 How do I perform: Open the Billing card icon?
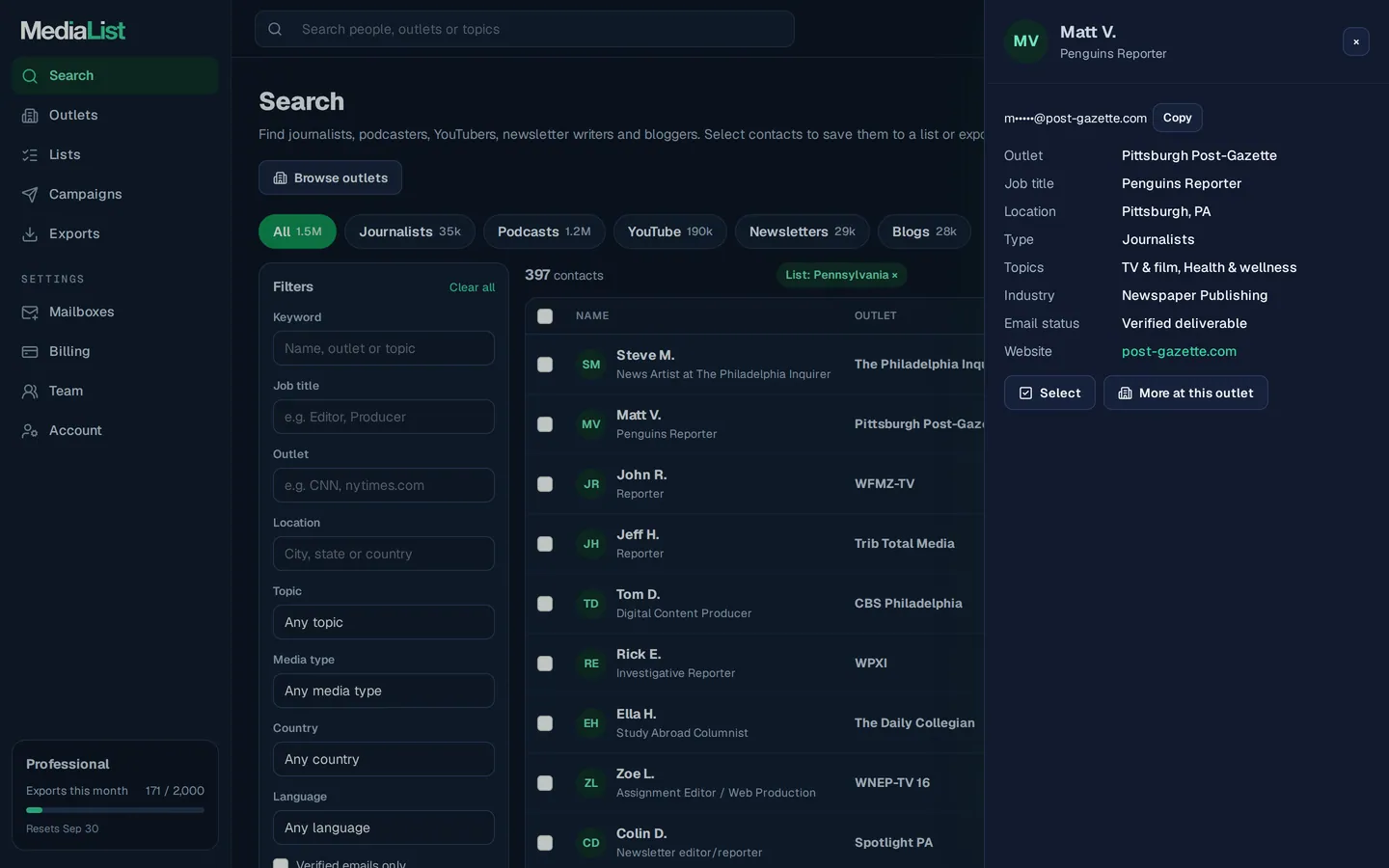coord(30,351)
